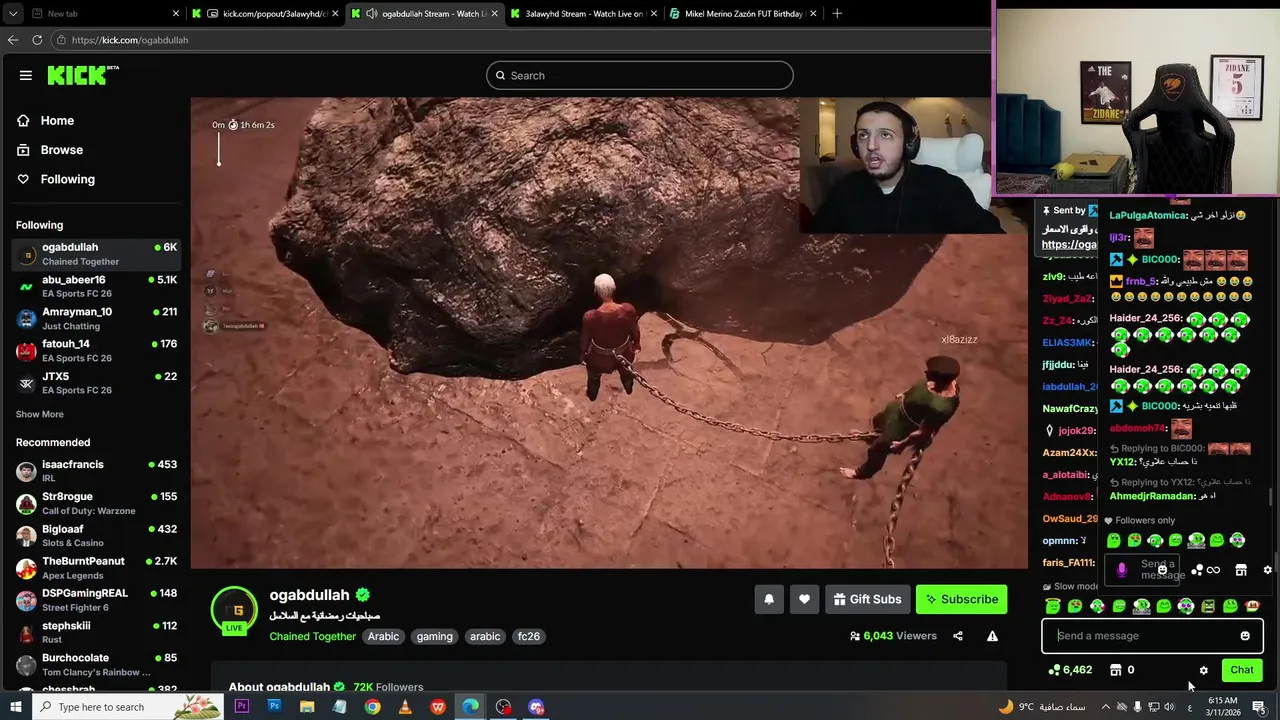Open Str8rogue recommended channel
The width and height of the screenshot is (1280, 720).
tap(96, 503)
